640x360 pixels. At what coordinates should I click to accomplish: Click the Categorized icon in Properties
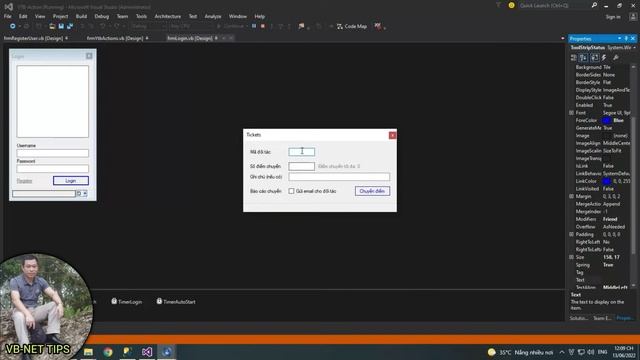[573, 58]
